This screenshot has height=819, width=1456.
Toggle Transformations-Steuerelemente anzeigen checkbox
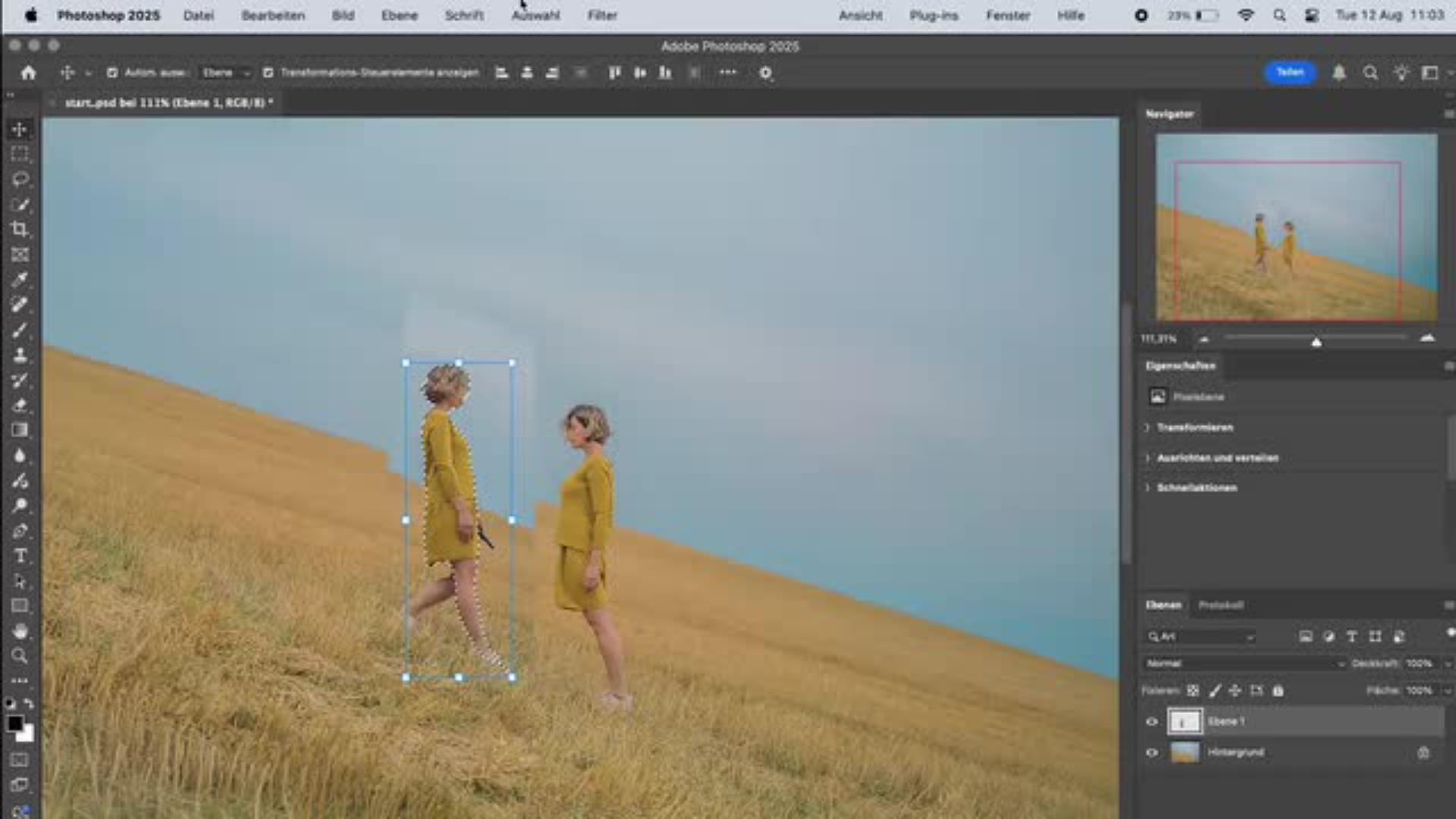(268, 73)
